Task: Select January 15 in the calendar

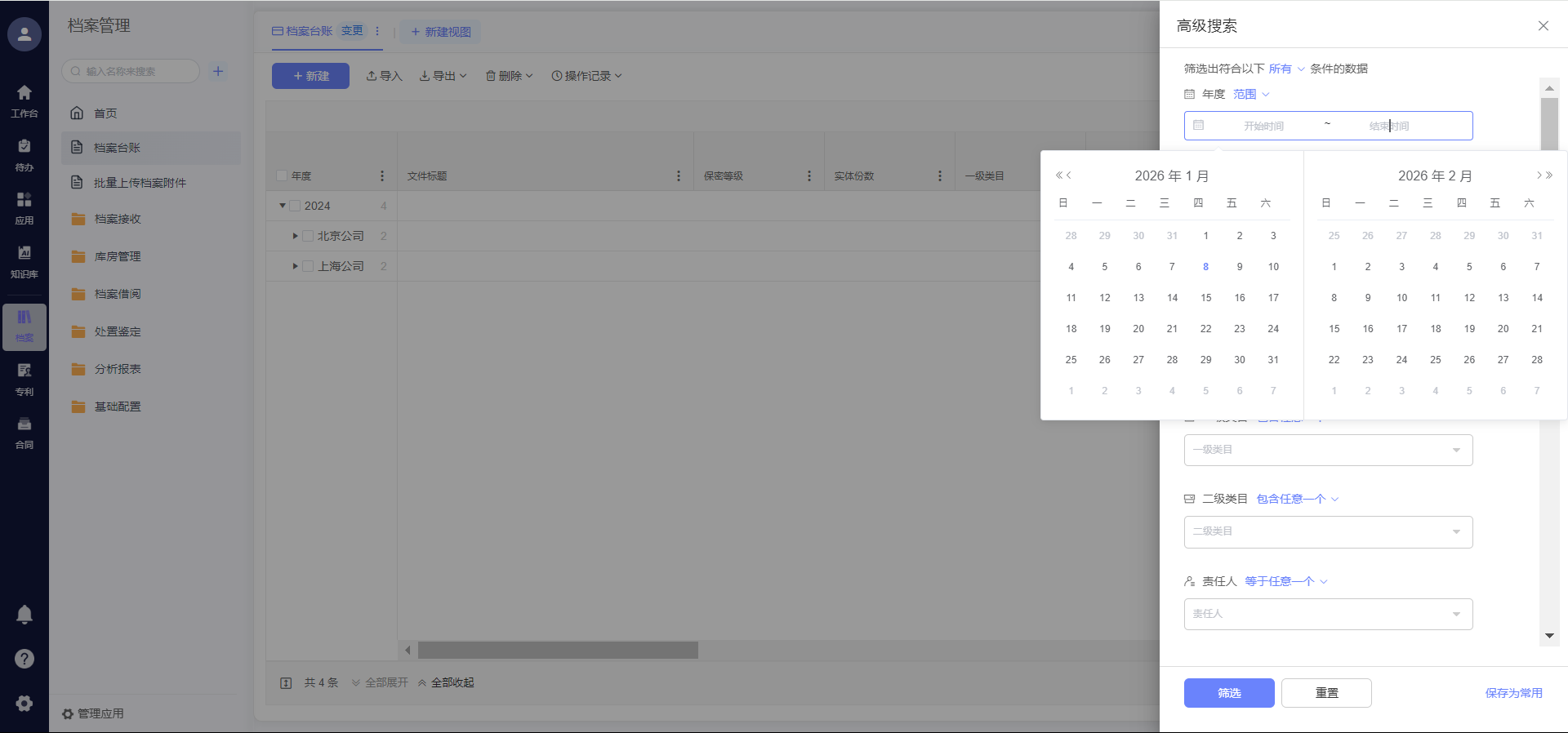Action: click(x=1205, y=298)
